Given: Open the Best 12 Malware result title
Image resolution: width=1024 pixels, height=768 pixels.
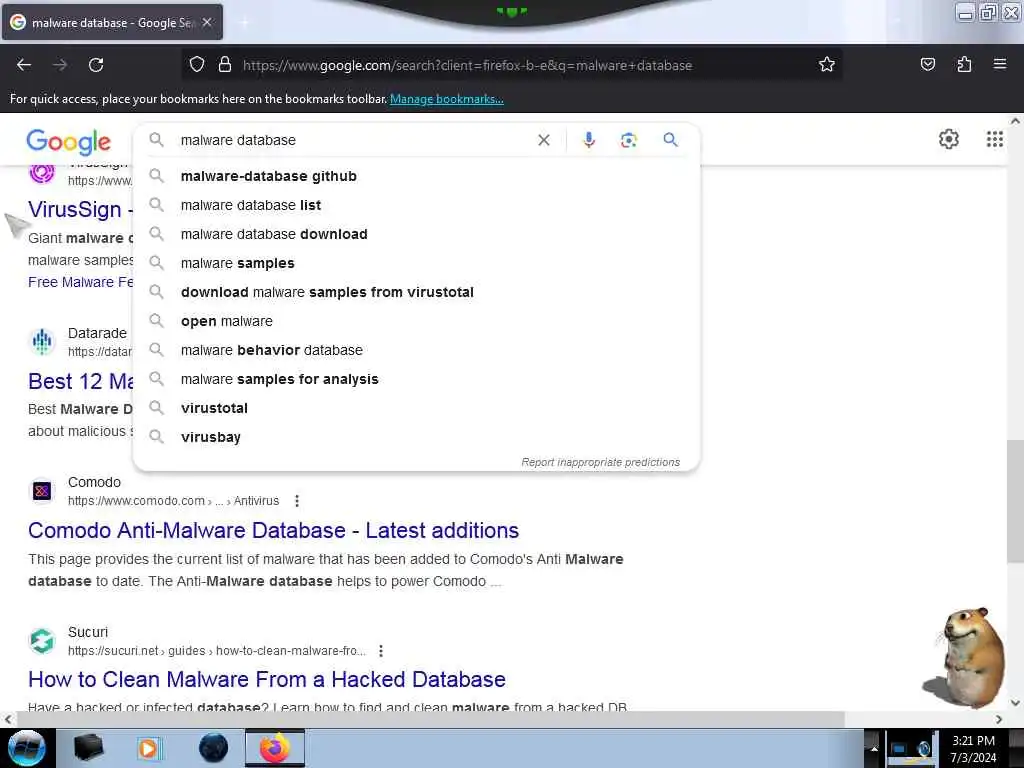Looking at the screenshot, I should (80, 381).
